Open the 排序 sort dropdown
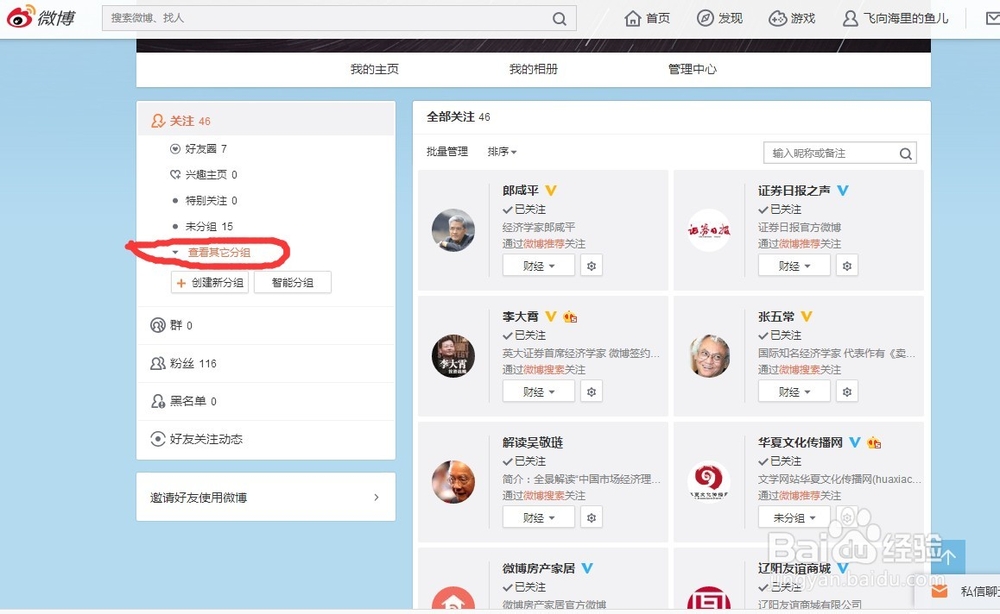This screenshot has height=614, width=1000. 502,152
